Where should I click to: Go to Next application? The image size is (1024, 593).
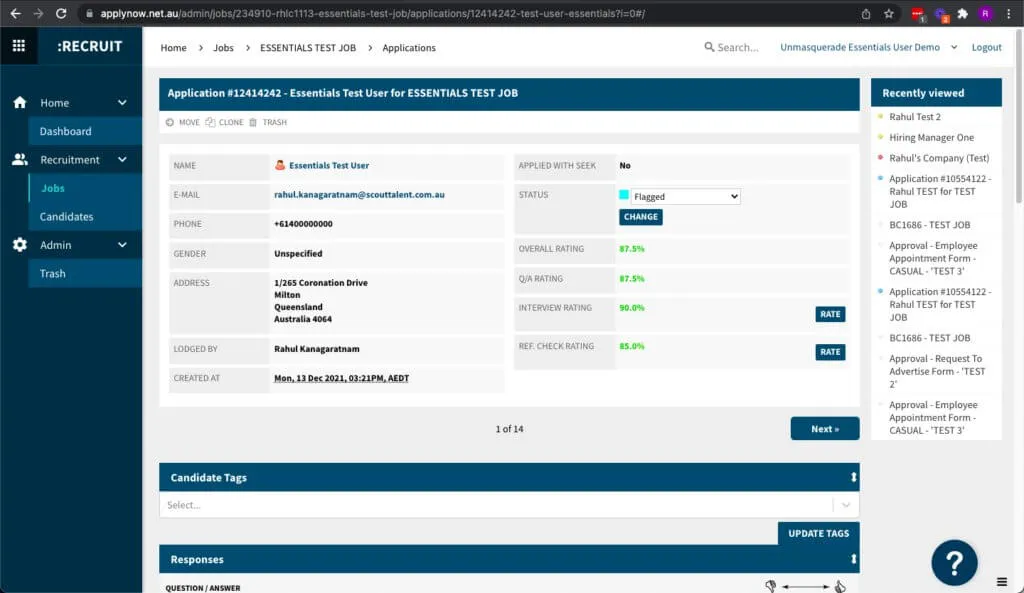[825, 428]
